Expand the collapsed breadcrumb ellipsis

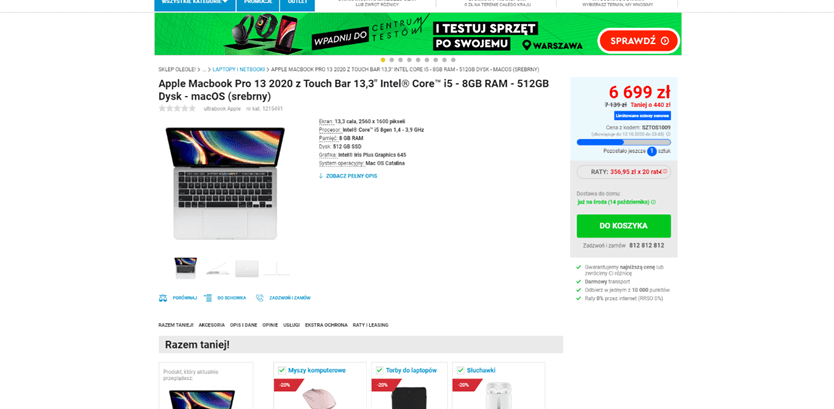pyautogui.click(x=204, y=70)
